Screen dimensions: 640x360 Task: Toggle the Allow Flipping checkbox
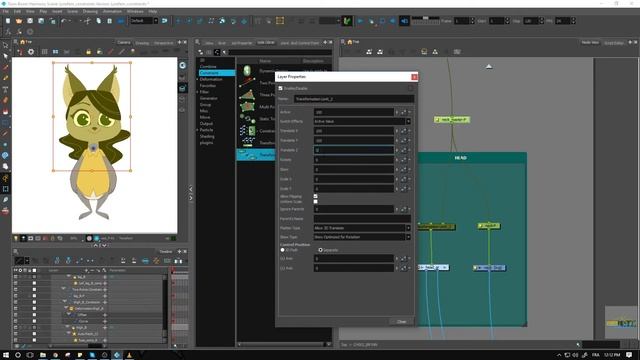pyautogui.click(x=316, y=196)
